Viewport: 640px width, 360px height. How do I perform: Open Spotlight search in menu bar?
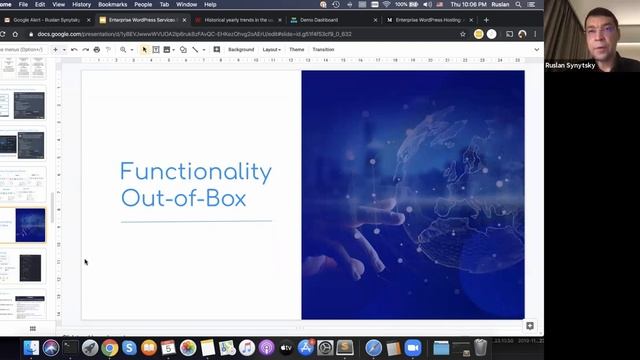tap(518, 4)
